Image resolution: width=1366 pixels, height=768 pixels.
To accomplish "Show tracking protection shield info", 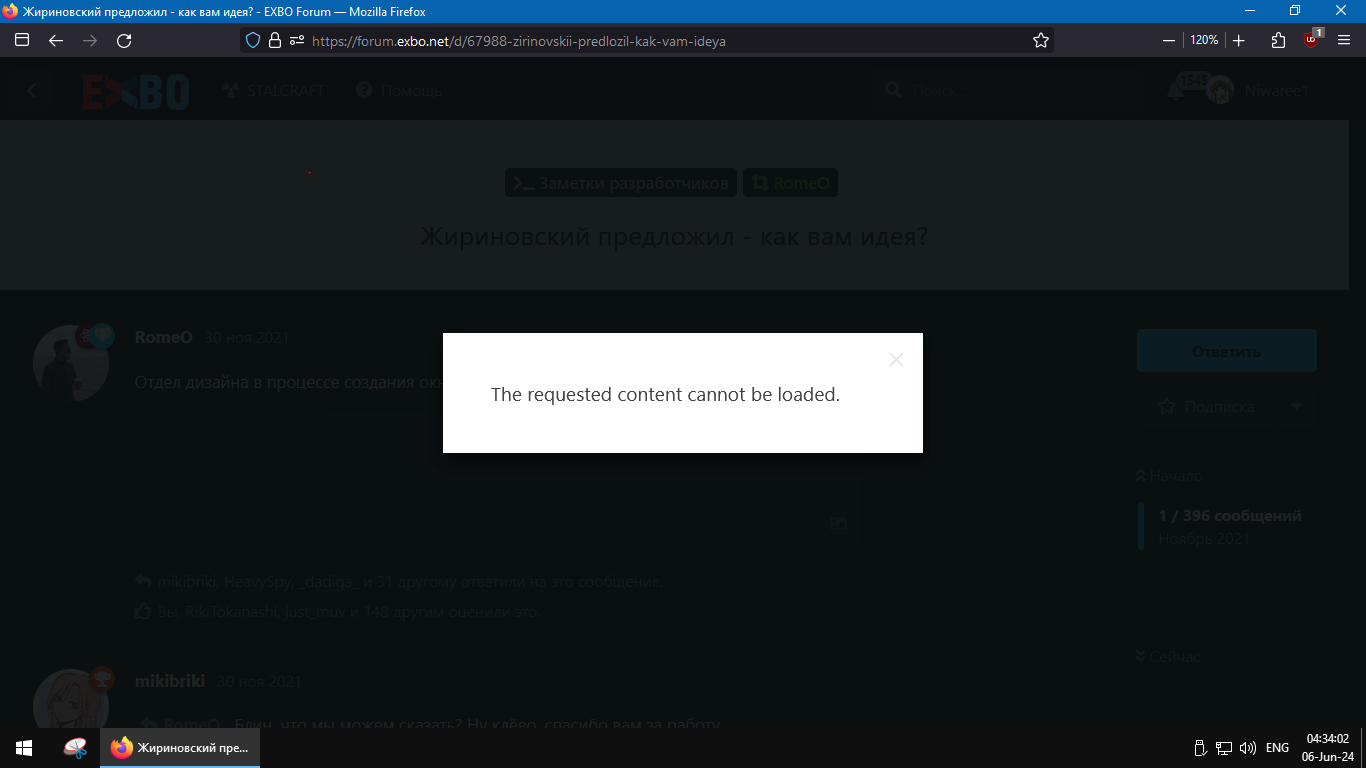I will point(253,40).
